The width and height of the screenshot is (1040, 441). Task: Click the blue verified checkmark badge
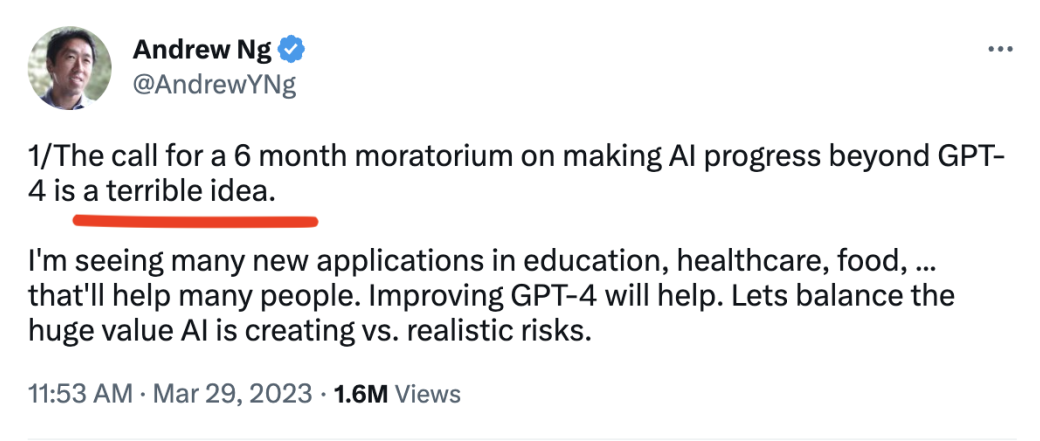[x=291, y=48]
